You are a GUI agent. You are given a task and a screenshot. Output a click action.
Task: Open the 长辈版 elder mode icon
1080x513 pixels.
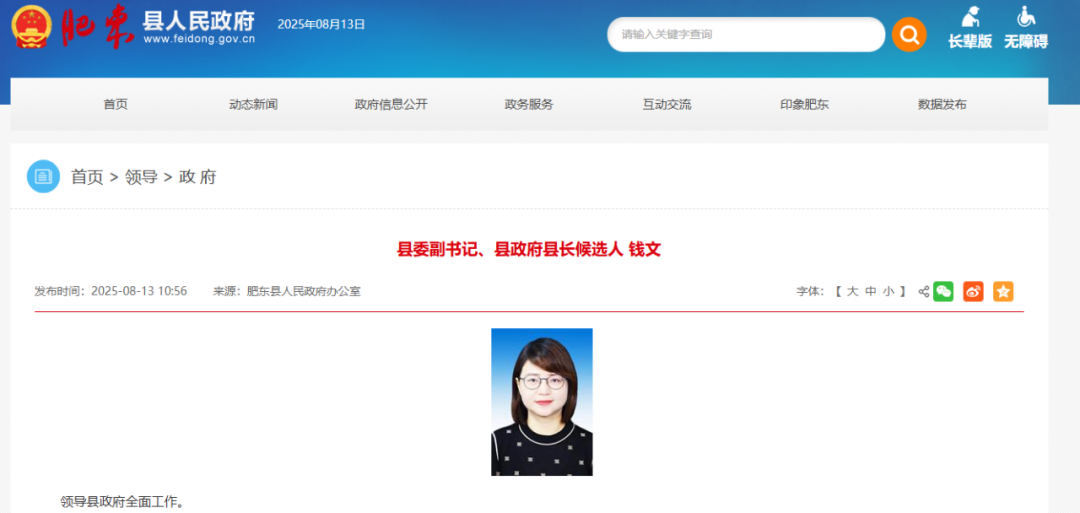pos(970,28)
